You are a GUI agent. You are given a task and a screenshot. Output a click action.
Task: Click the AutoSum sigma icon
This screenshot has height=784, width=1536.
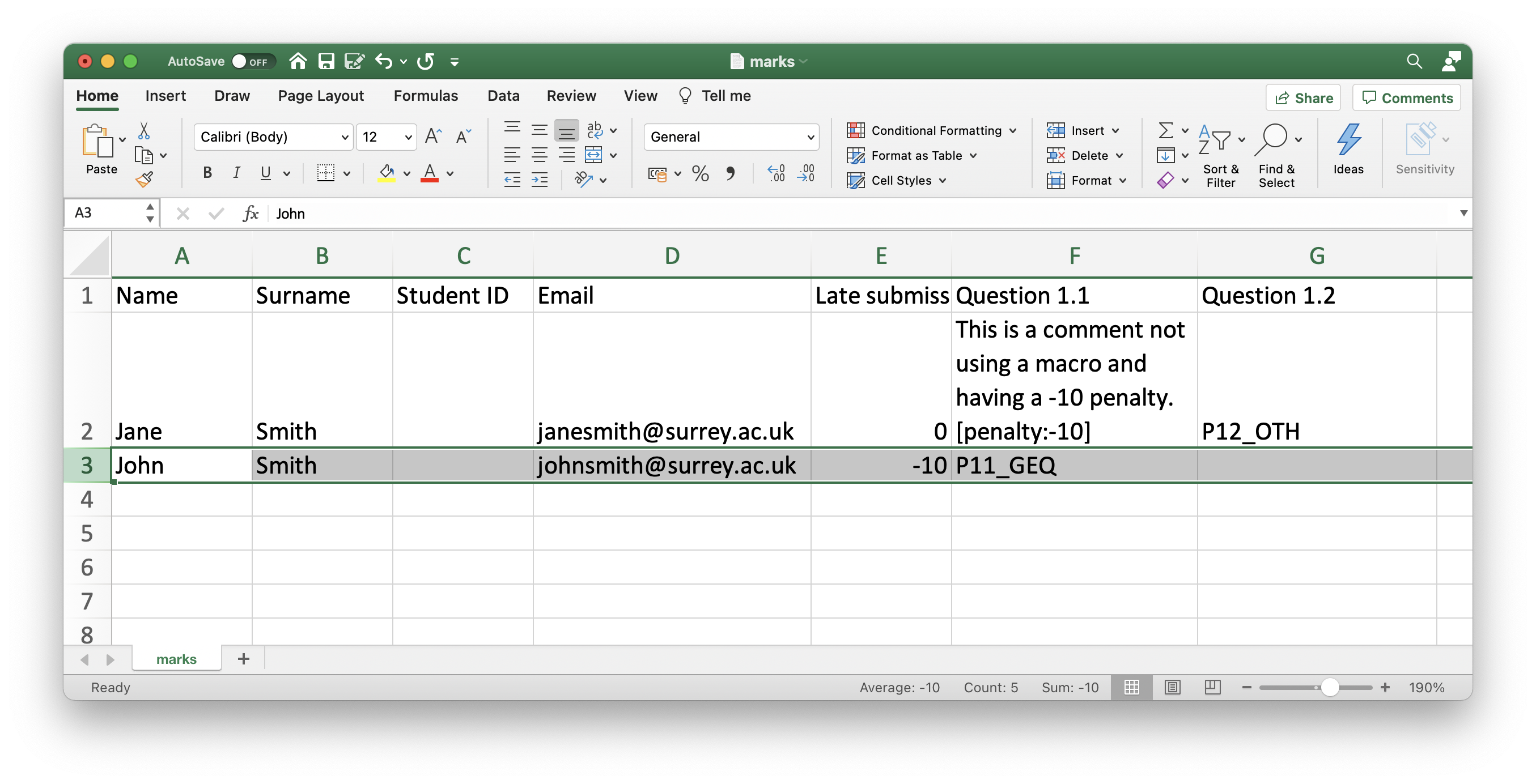[x=1165, y=130]
